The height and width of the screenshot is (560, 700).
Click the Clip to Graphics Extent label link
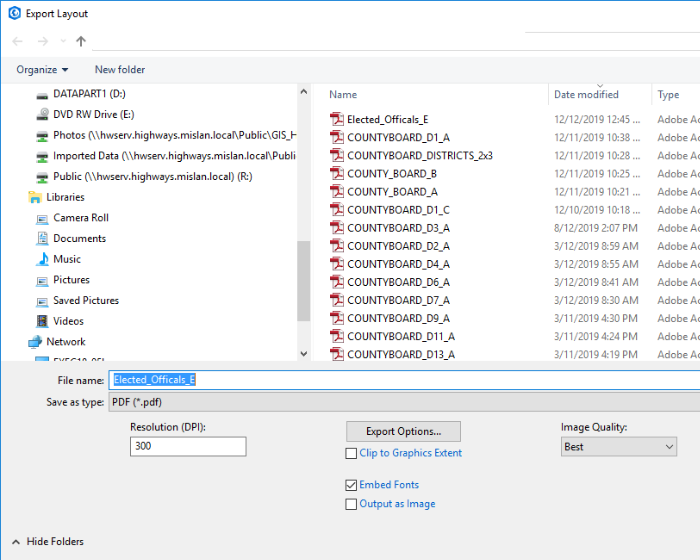click(411, 453)
